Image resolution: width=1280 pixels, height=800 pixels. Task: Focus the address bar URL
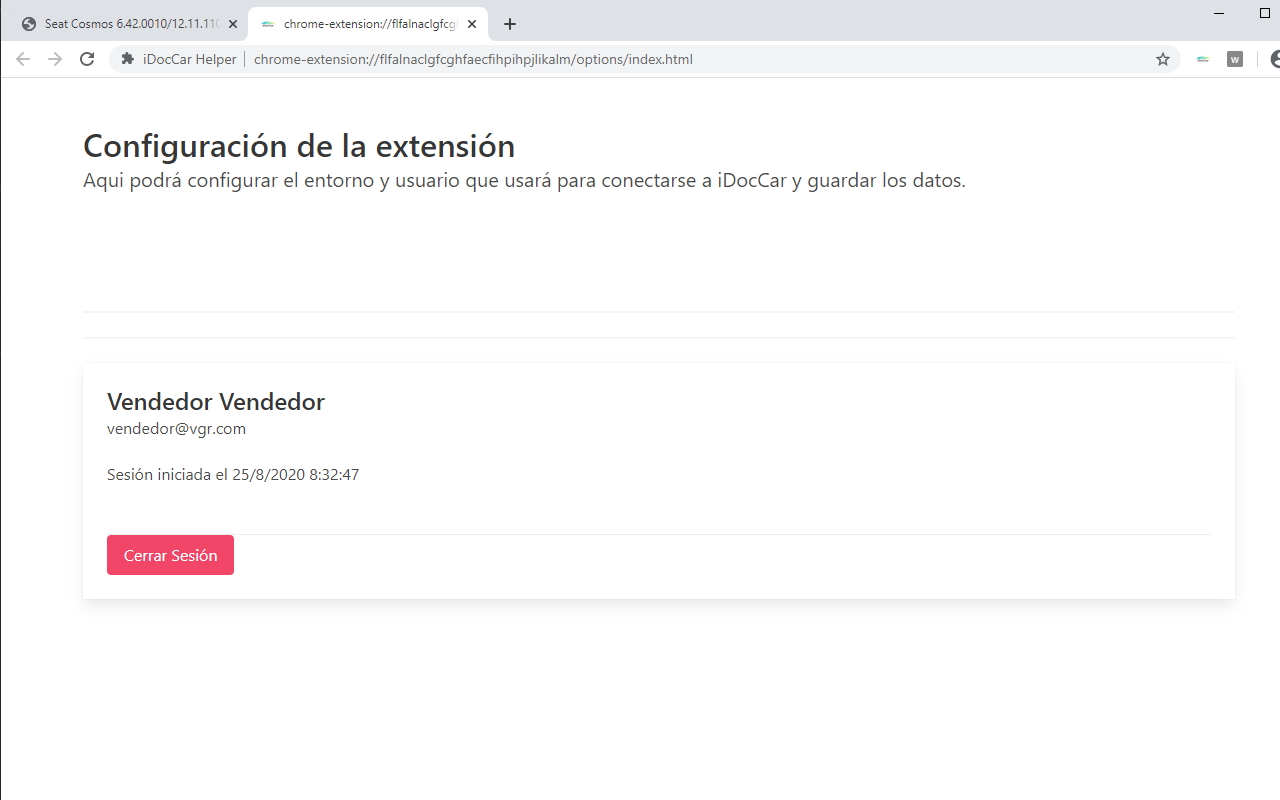(x=473, y=59)
